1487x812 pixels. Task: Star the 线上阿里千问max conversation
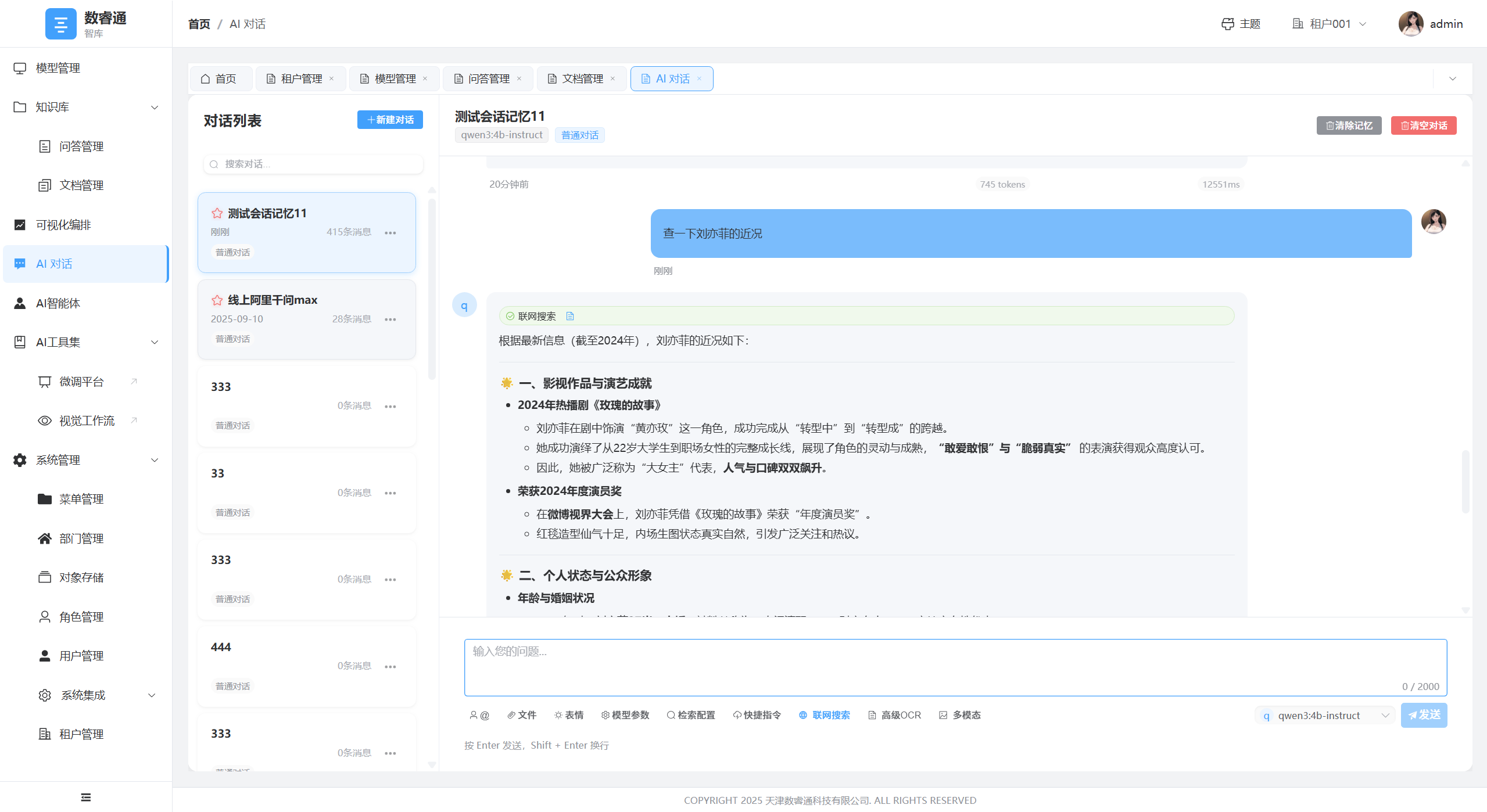216,300
